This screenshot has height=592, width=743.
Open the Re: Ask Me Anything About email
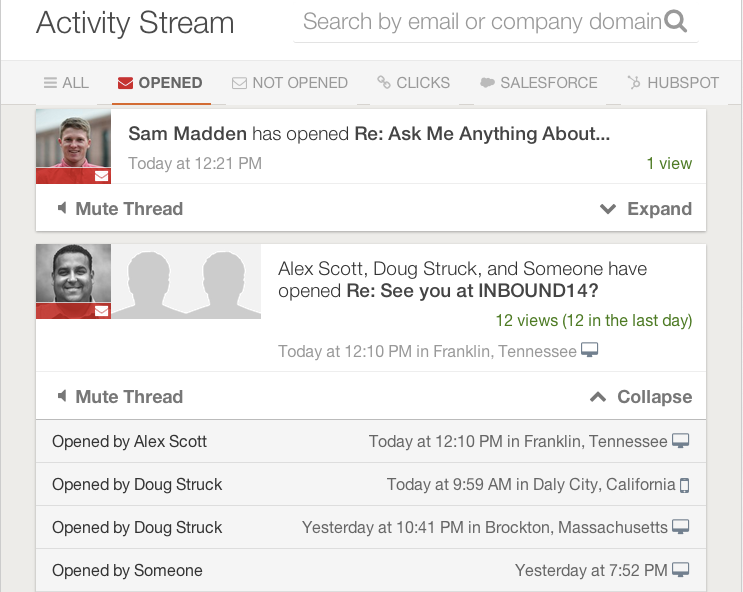[x=482, y=133]
